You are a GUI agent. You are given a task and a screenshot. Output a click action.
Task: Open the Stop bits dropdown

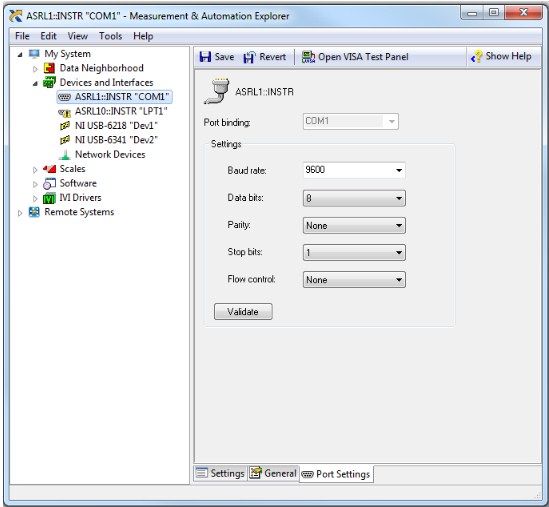[x=354, y=252]
